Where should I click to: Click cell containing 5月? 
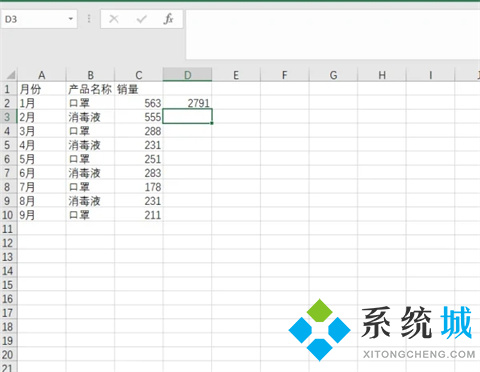(42, 159)
